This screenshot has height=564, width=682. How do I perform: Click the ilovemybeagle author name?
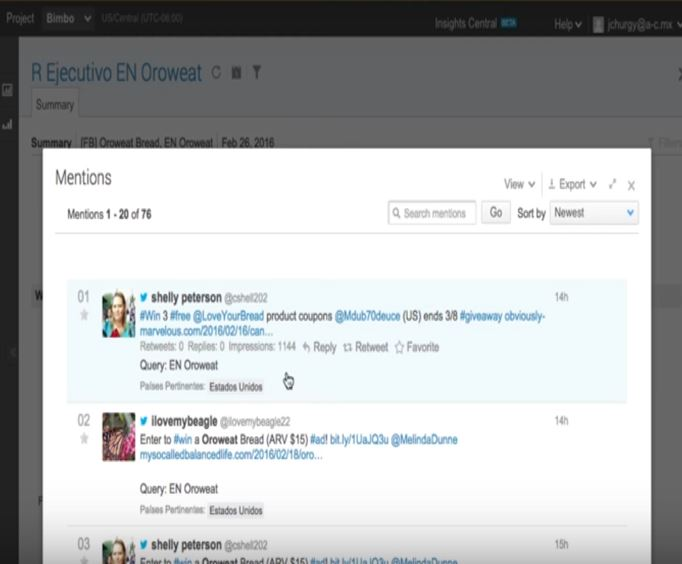184,421
